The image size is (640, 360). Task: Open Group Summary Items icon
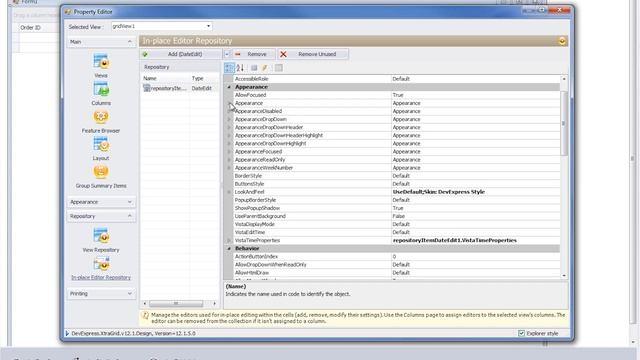[101, 172]
